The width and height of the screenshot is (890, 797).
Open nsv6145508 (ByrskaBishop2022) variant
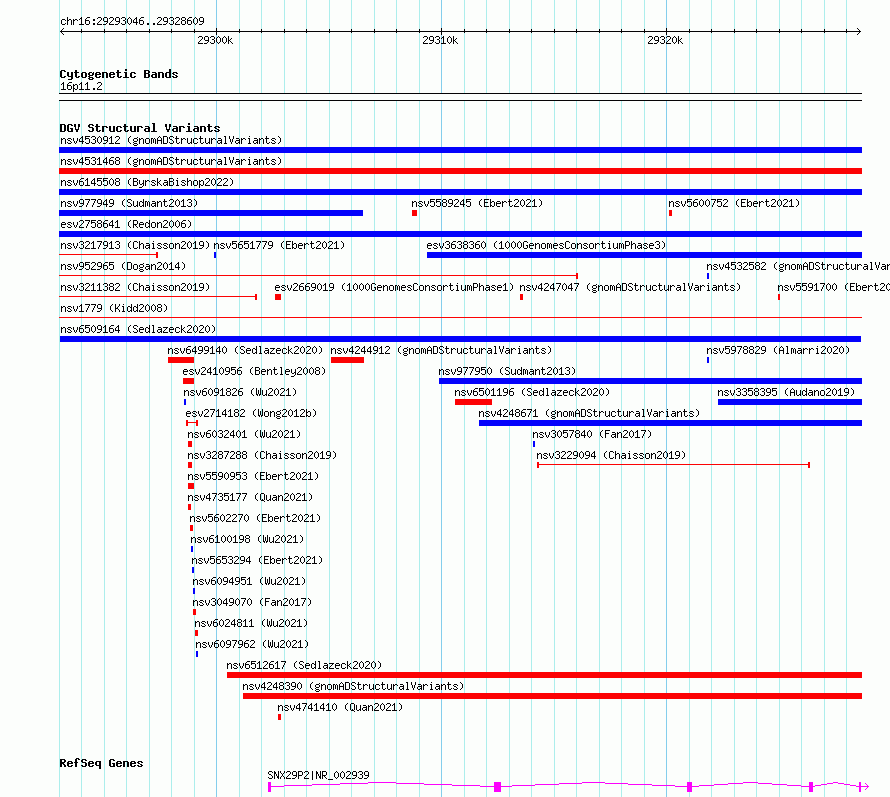click(x=147, y=182)
